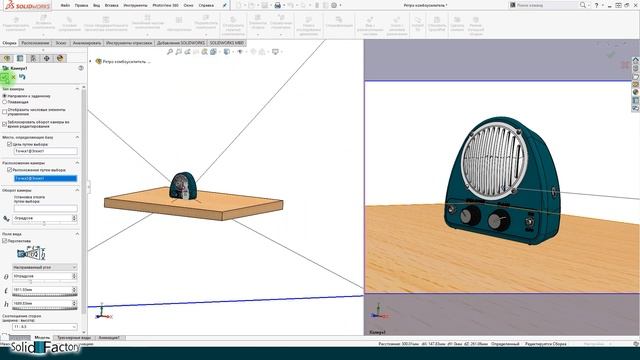Click the Zoom to Area icon

[178, 52]
